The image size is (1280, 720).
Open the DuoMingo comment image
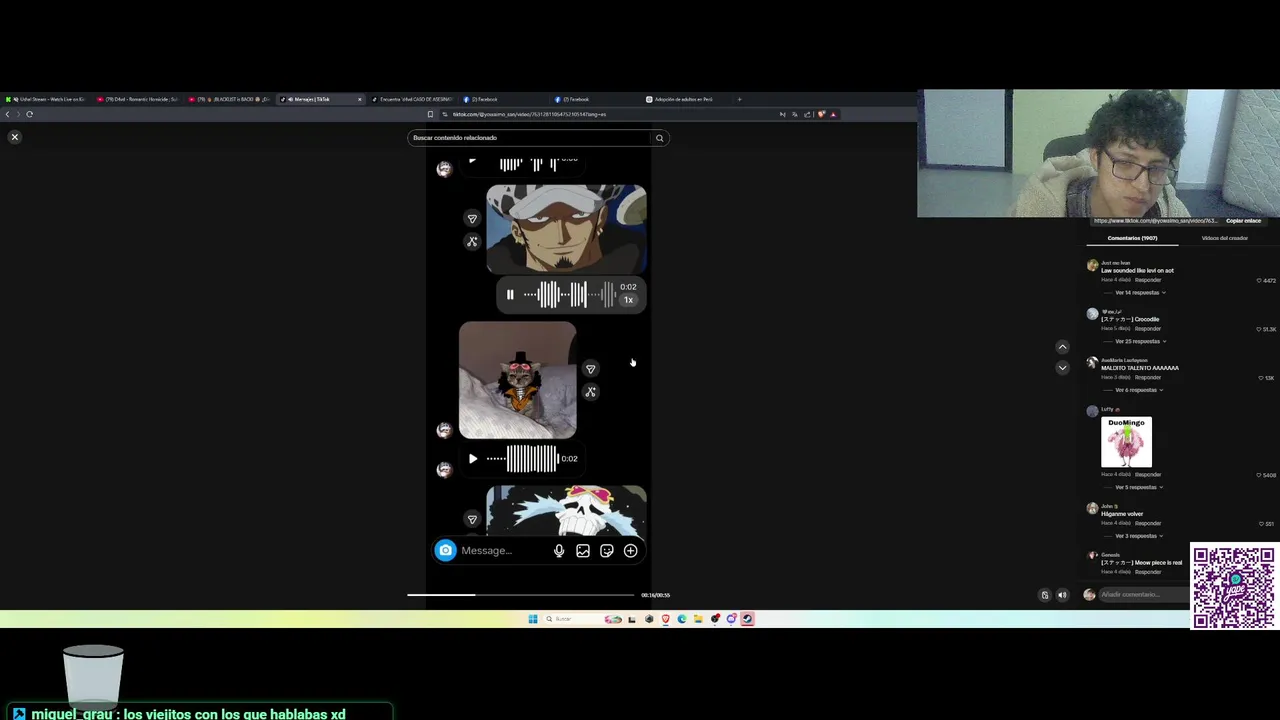tap(1126, 442)
